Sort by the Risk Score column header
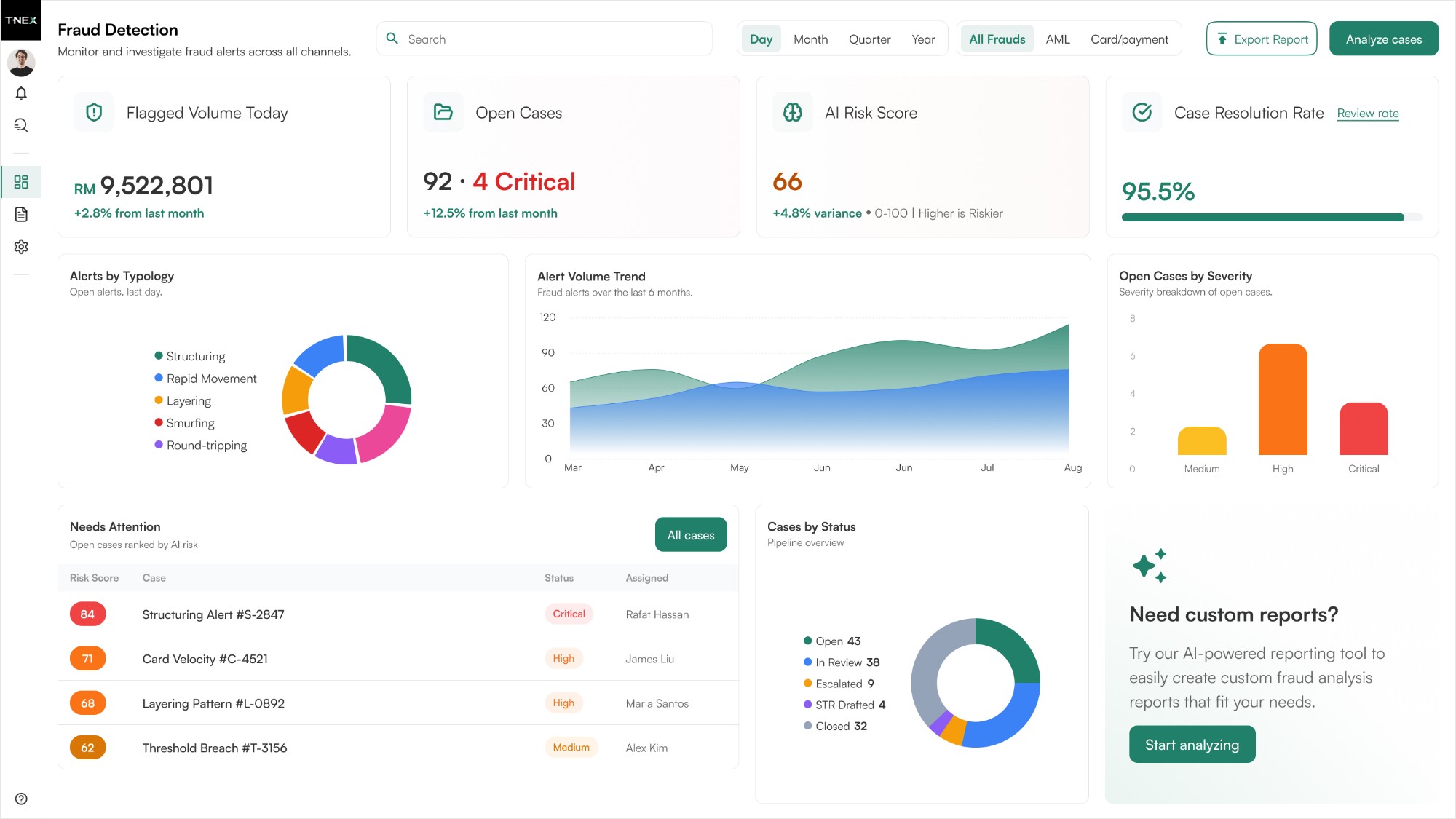 click(x=94, y=578)
